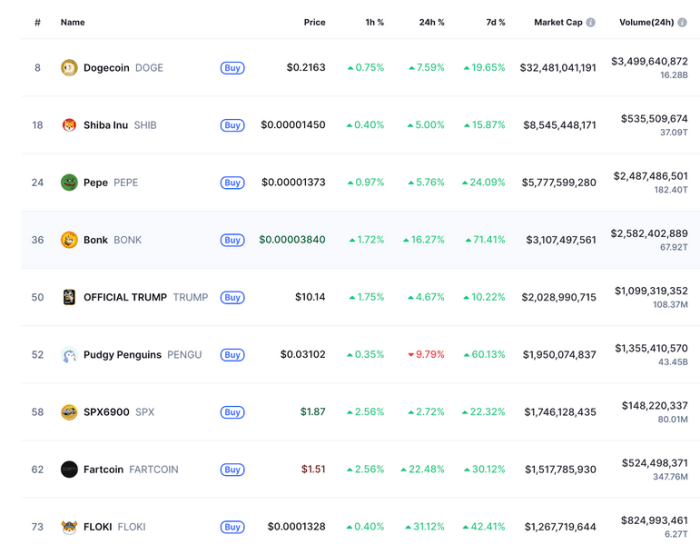Click the Dogecoin coin logo icon
Image resolution: width=700 pixels, height=554 pixels.
(x=69, y=68)
